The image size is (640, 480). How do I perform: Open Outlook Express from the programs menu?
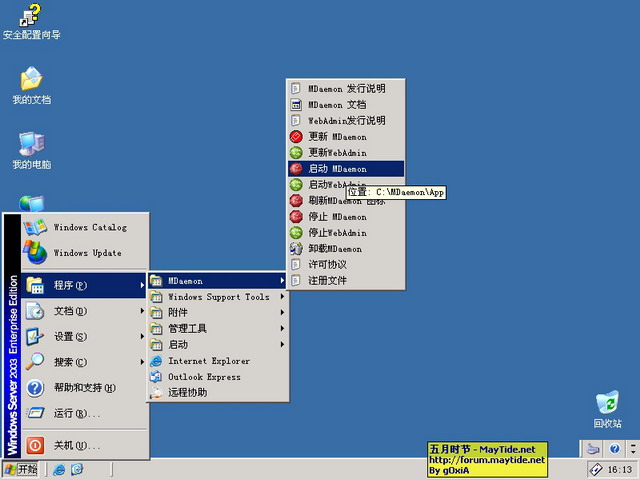click(x=204, y=377)
